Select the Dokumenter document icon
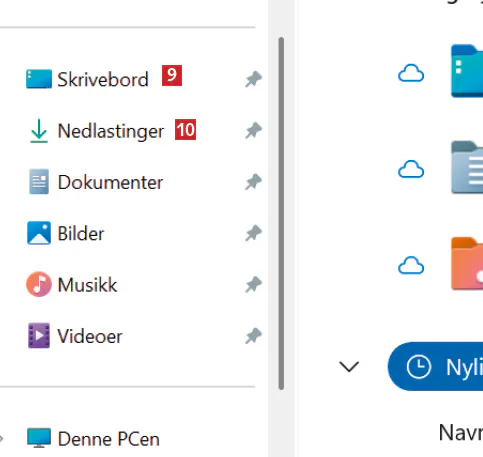This screenshot has width=483, height=457. (x=39, y=182)
